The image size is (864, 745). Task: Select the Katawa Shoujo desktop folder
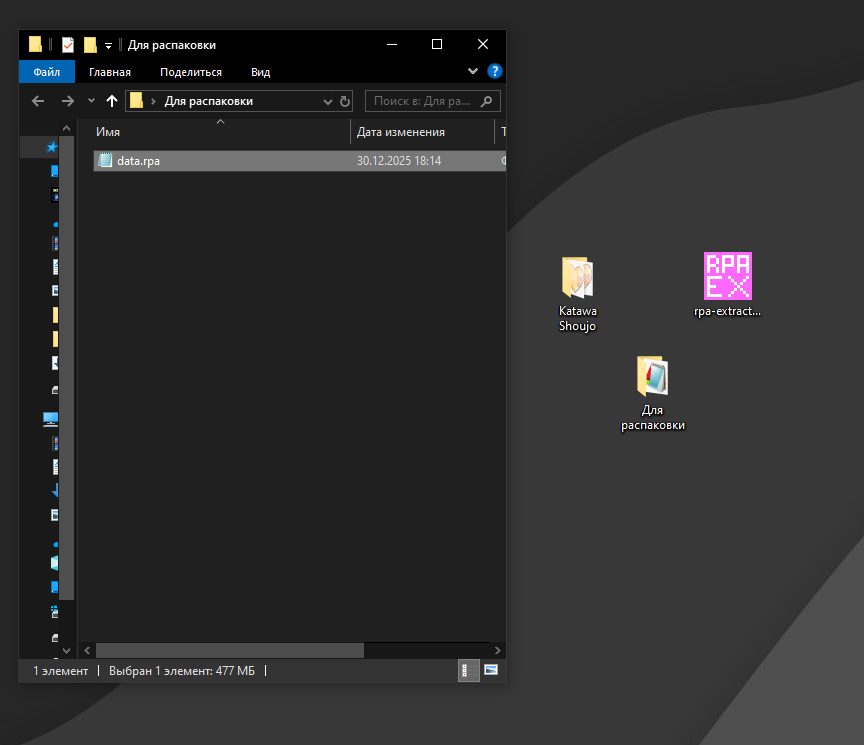pyautogui.click(x=577, y=295)
